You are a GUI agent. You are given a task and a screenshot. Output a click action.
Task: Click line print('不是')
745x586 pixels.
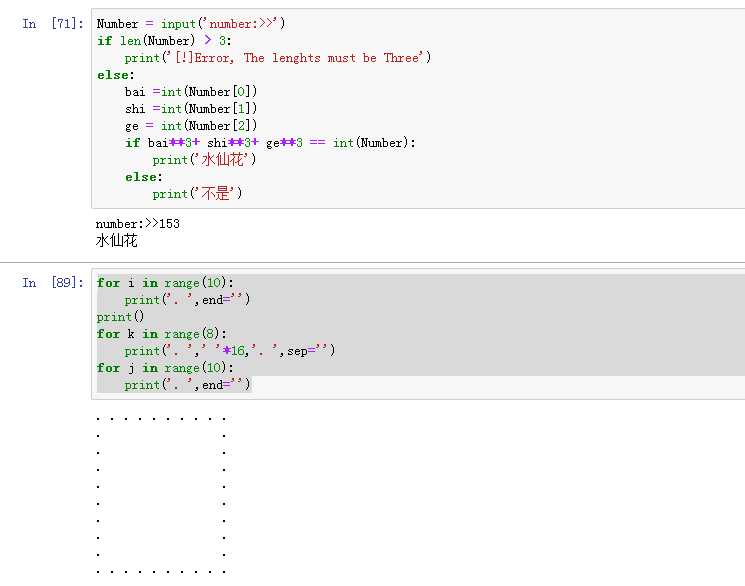pyautogui.click(x=197, y=193)
